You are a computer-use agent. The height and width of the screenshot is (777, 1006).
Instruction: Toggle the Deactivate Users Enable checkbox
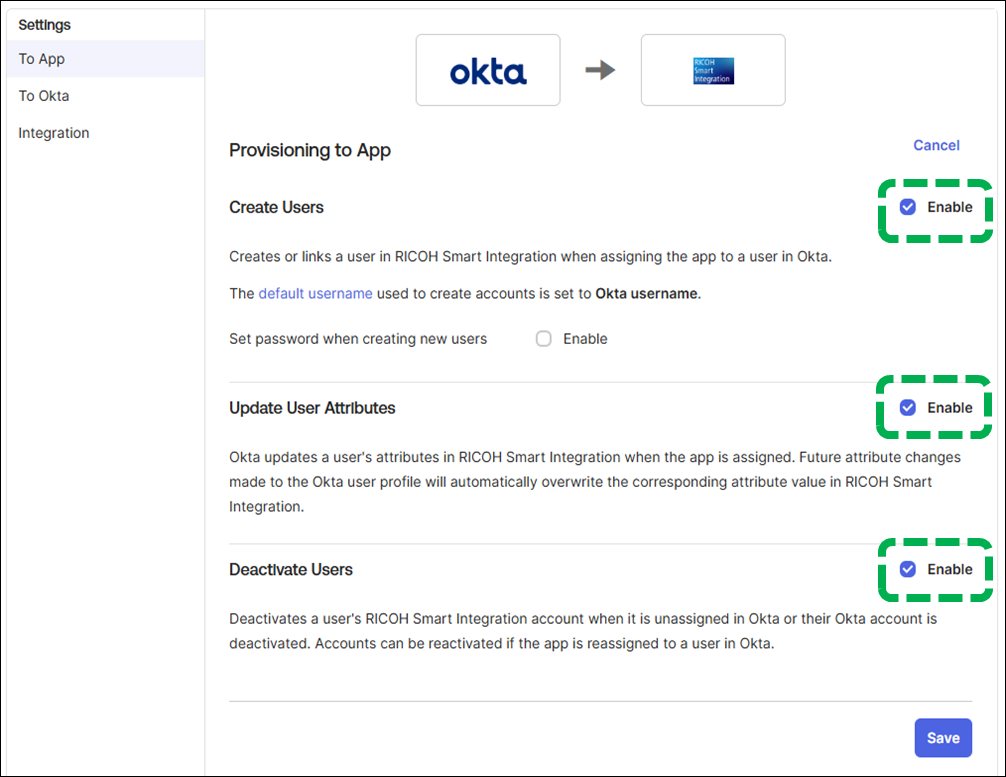tap(907, 569)
